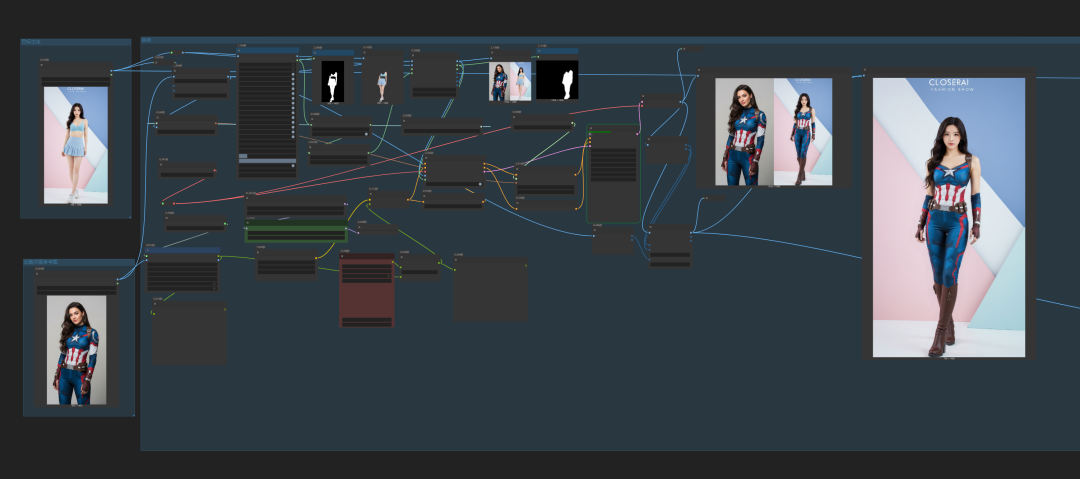Toggle the topmost circle switch in the tall widget node

pyautogui.click(x=293, y=74)
